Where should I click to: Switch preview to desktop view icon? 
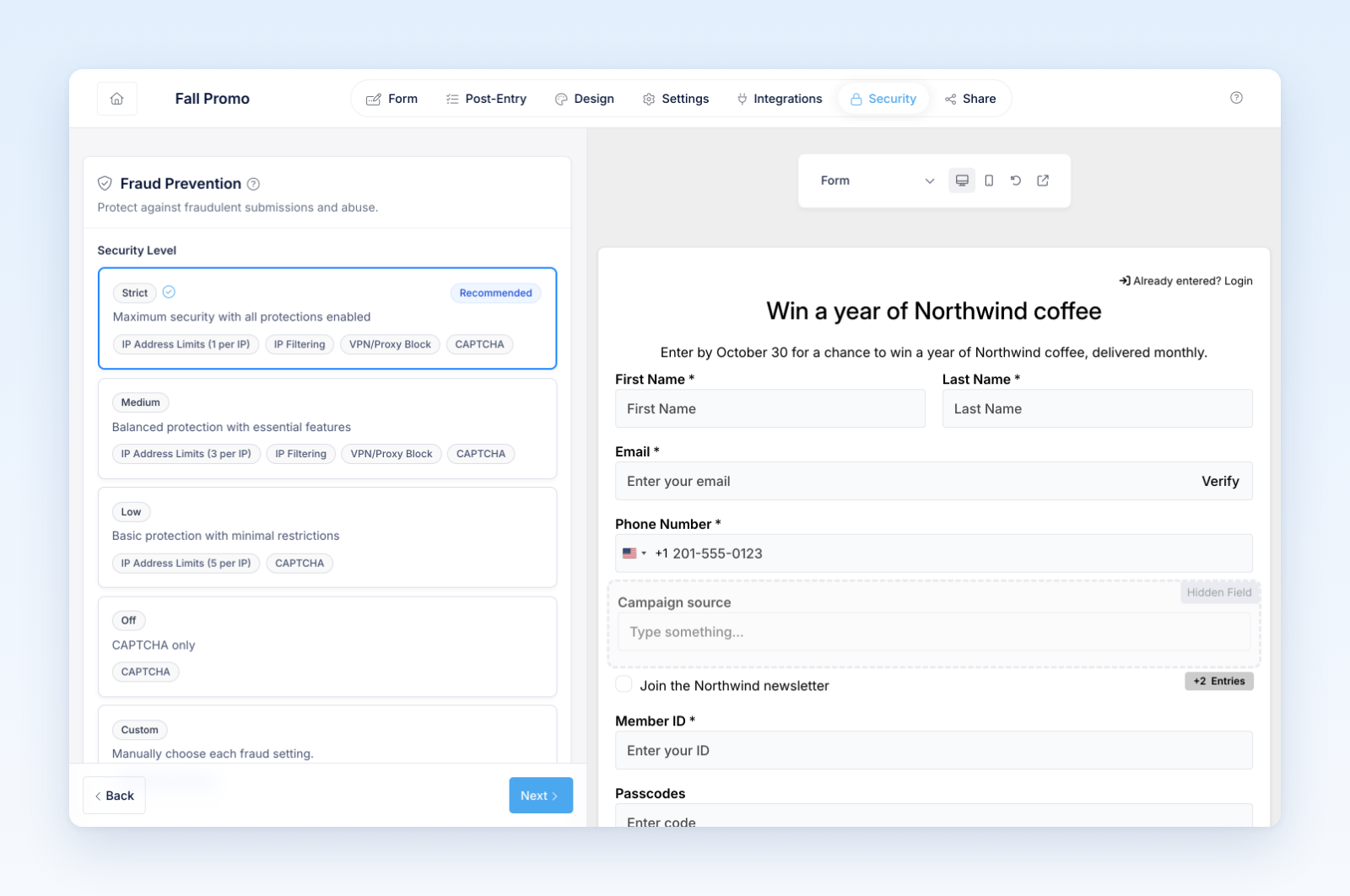point(962,181)
